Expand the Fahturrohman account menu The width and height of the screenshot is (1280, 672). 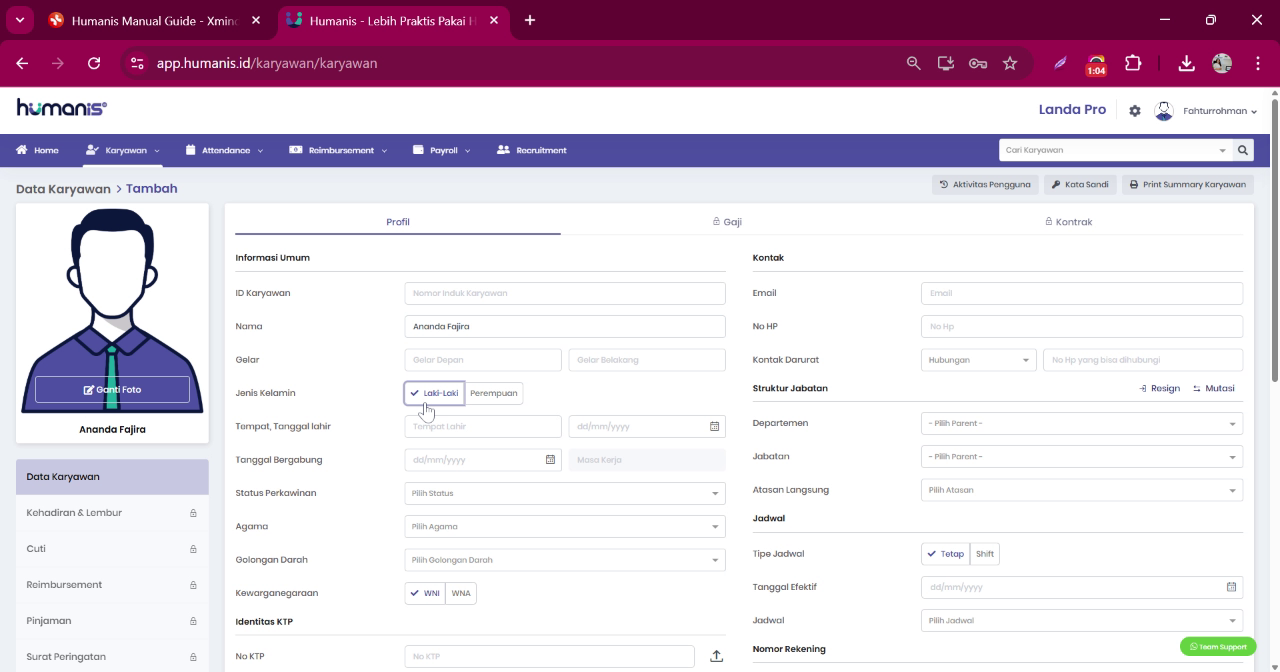[1220, 111]
